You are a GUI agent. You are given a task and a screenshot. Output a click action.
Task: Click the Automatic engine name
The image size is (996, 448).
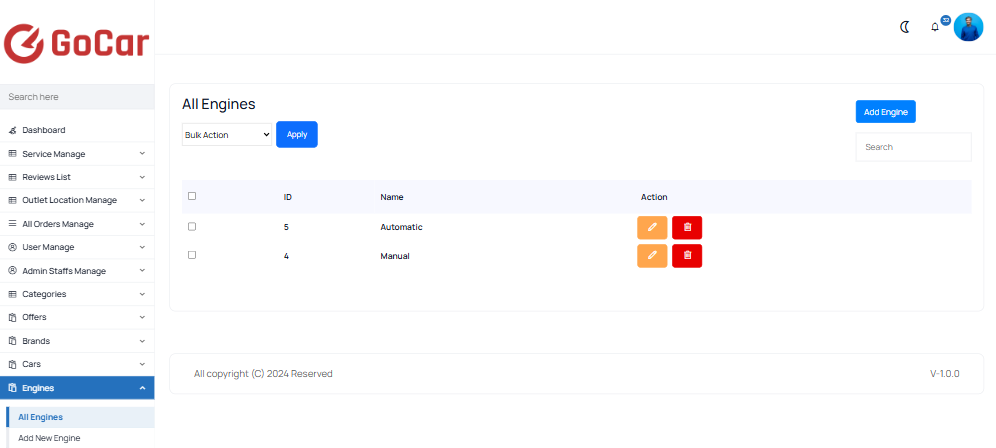coord(401,227)
